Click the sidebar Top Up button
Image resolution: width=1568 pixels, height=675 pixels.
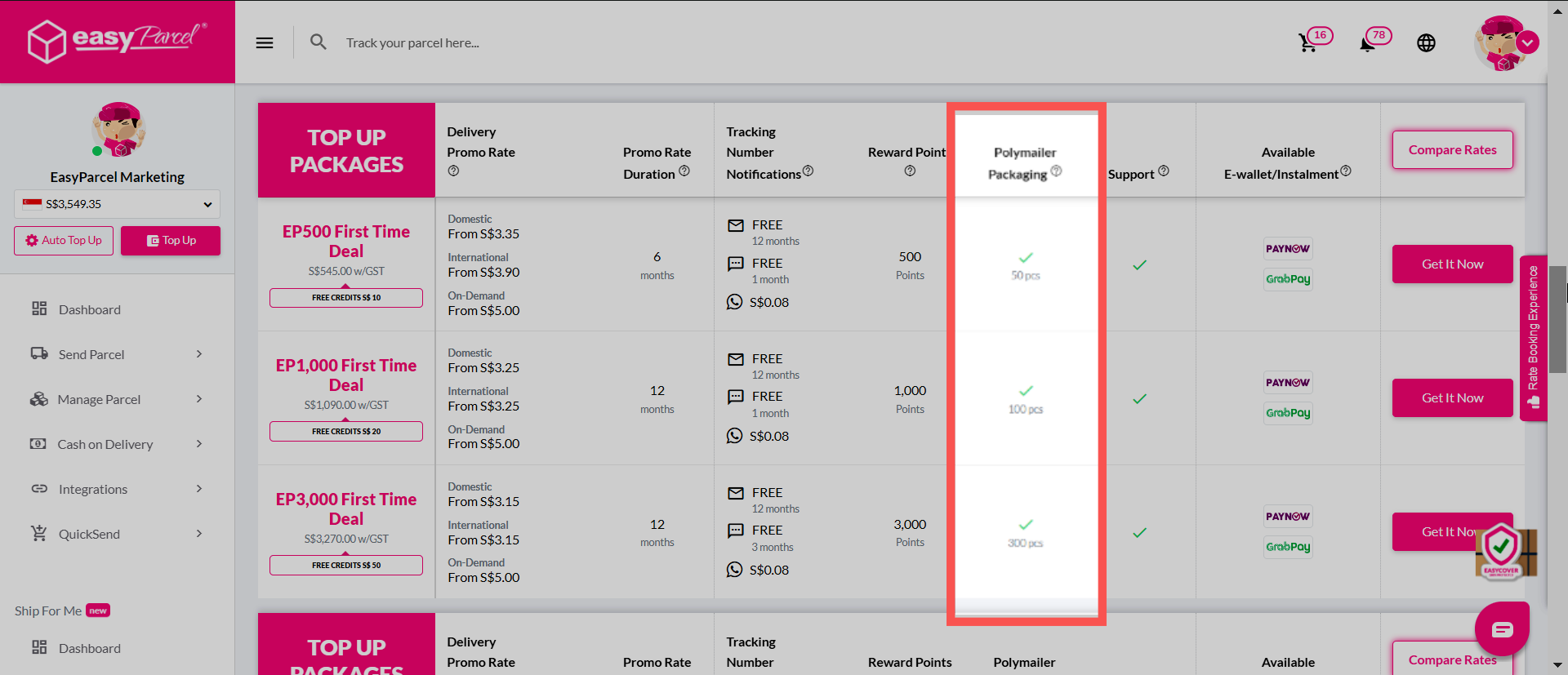pyautogui.click(x=171, y=241)
